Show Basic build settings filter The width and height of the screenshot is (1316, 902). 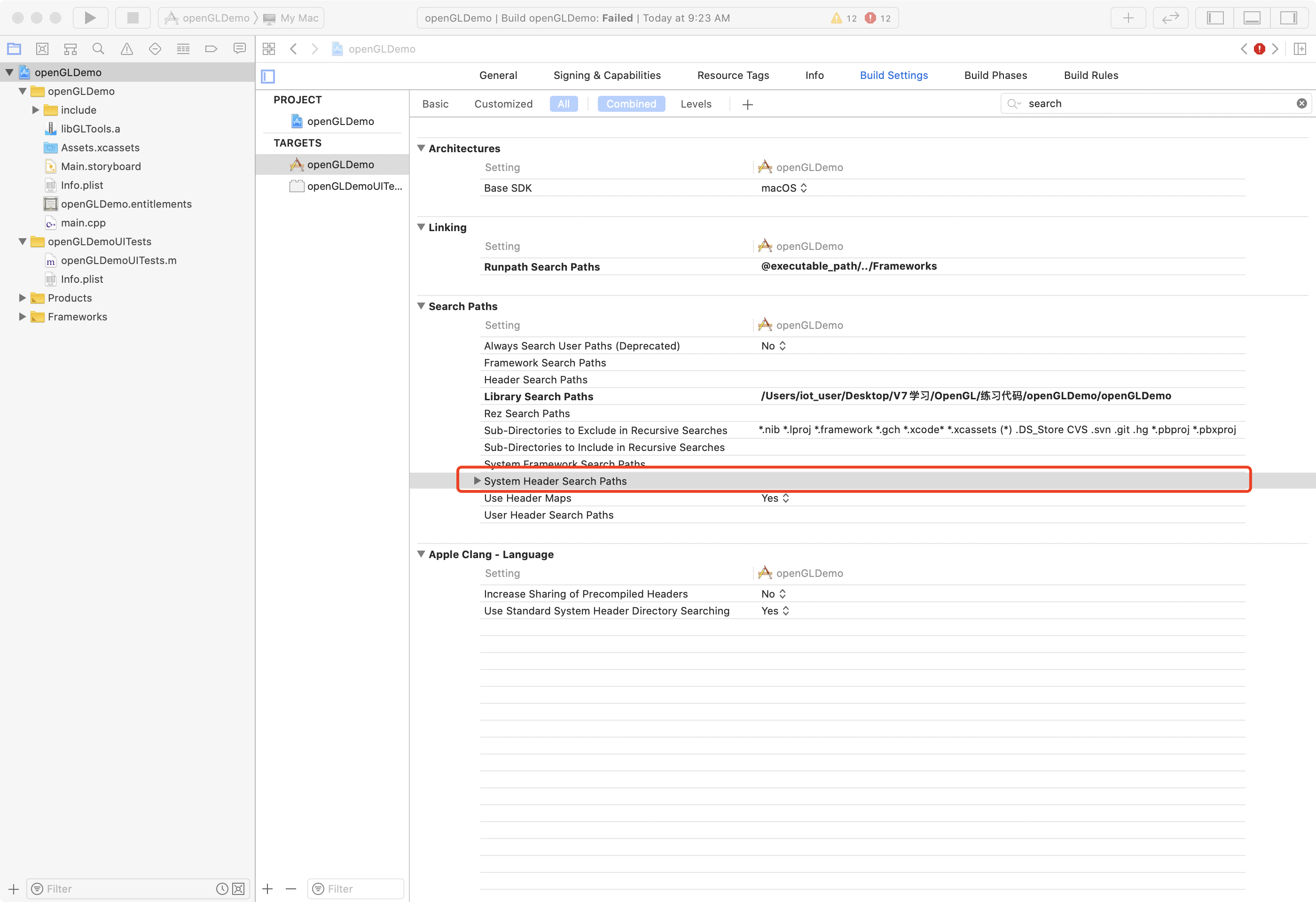click(x=435, y=104)
